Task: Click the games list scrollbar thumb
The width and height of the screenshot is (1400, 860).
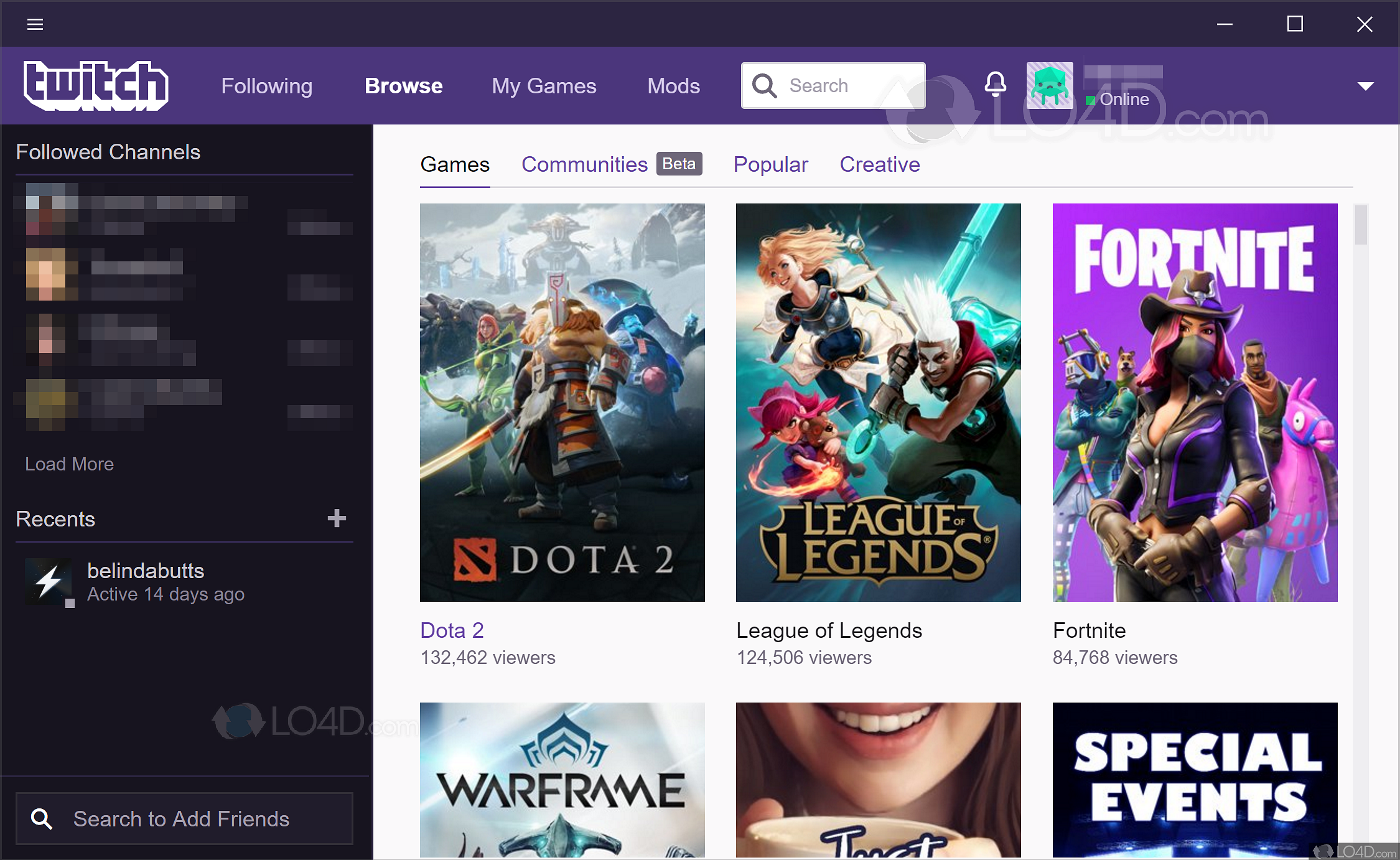Action: (x=1361, y=224)
